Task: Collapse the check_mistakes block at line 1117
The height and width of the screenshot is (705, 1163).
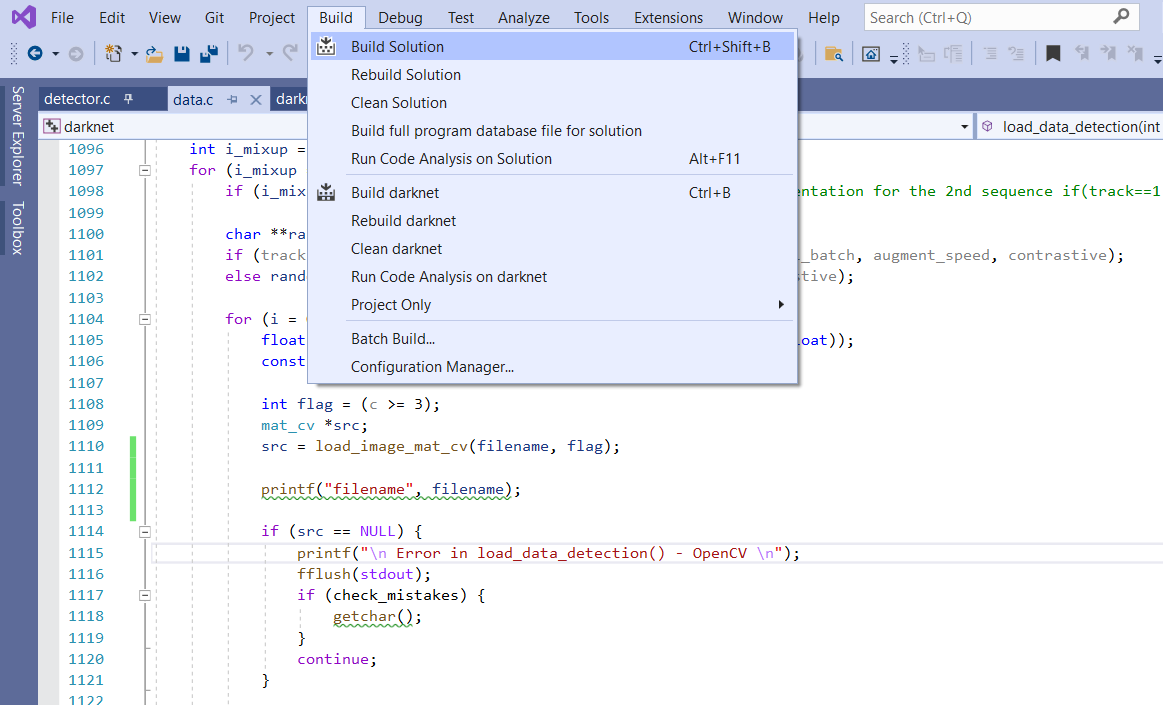Action: (x=145, y=595)
